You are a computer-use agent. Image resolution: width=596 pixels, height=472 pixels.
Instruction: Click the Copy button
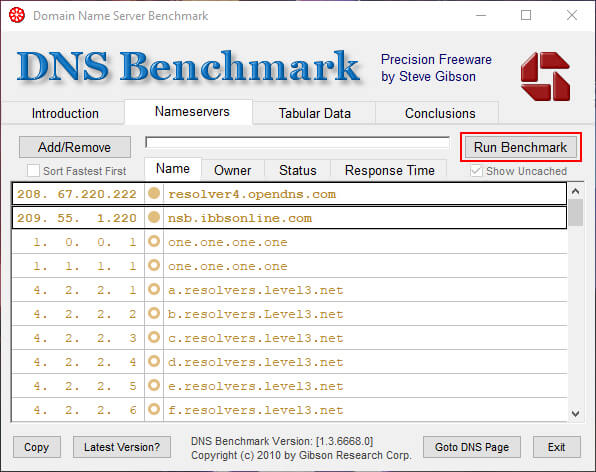point(36,447)
